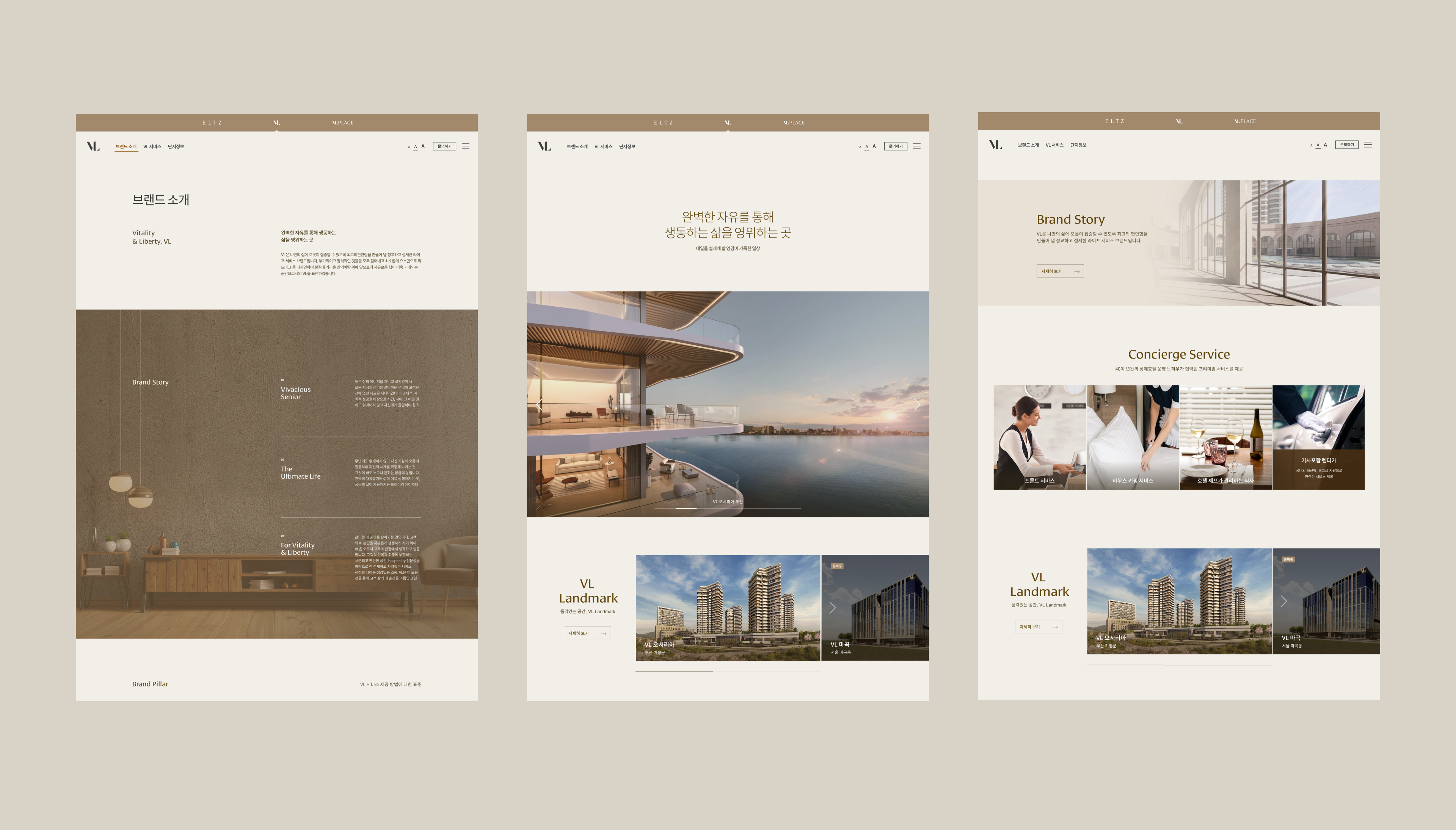Open hamburger menu on the Brand Story banner page
The width and height of the screenshot is (1456, 830).
1368,145
